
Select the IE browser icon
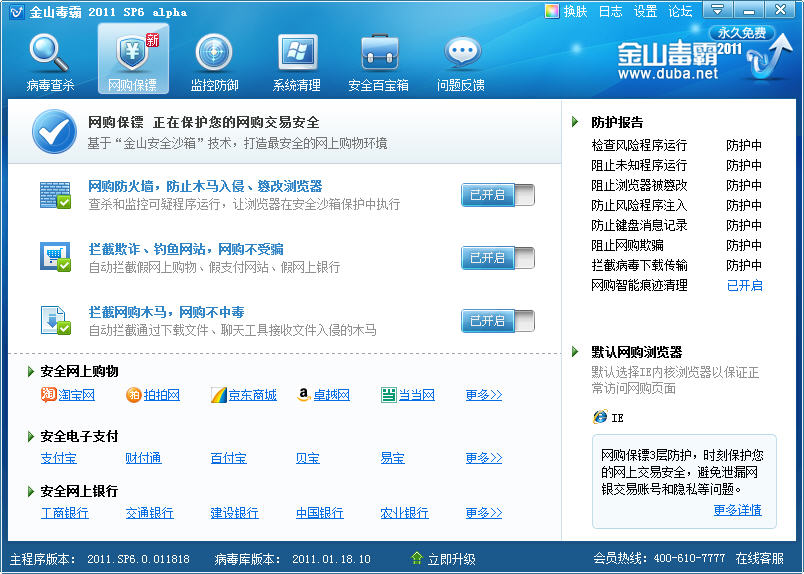[x=600, y=417]
